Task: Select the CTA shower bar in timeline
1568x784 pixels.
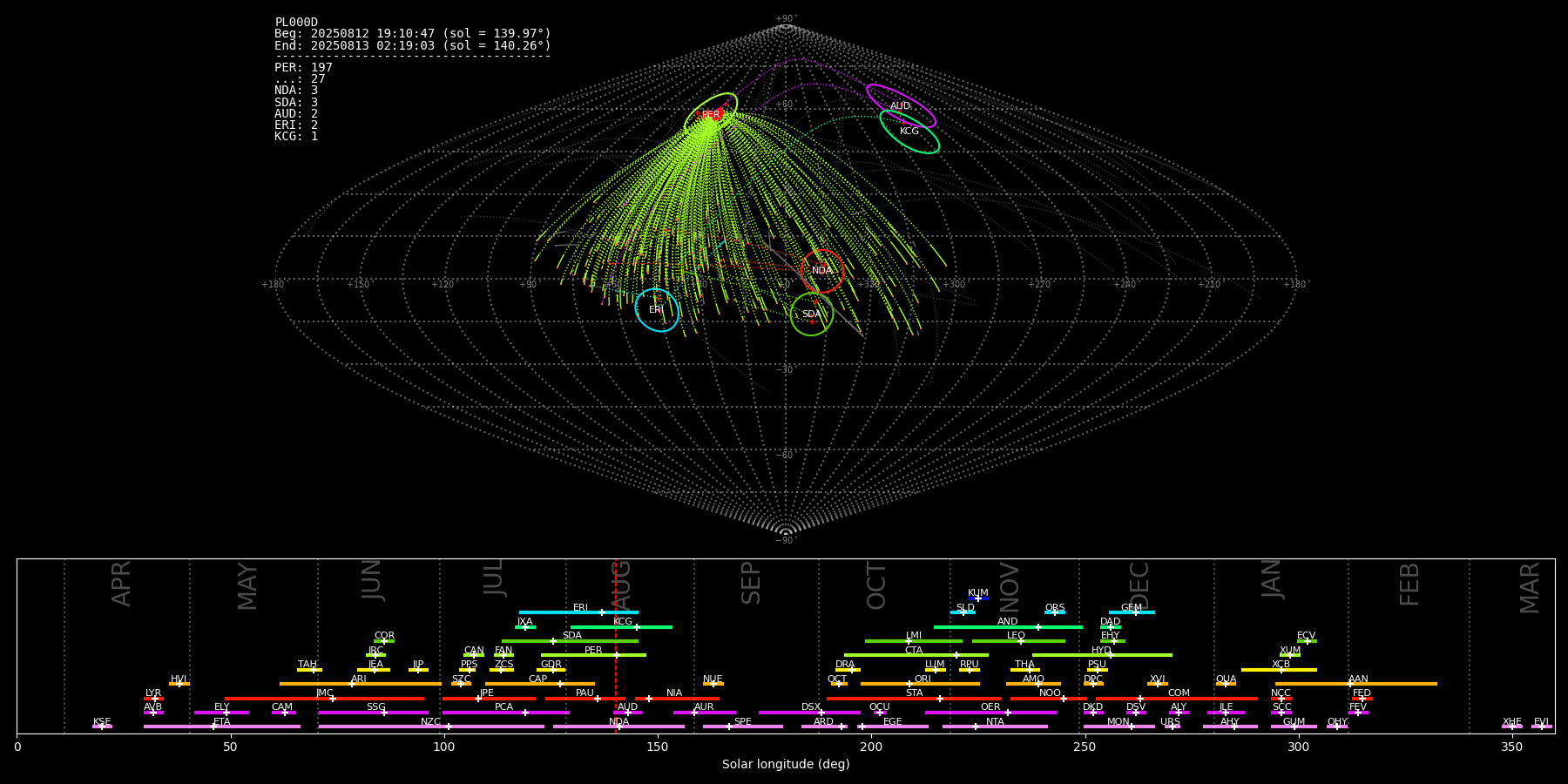Action: point(916,655)
